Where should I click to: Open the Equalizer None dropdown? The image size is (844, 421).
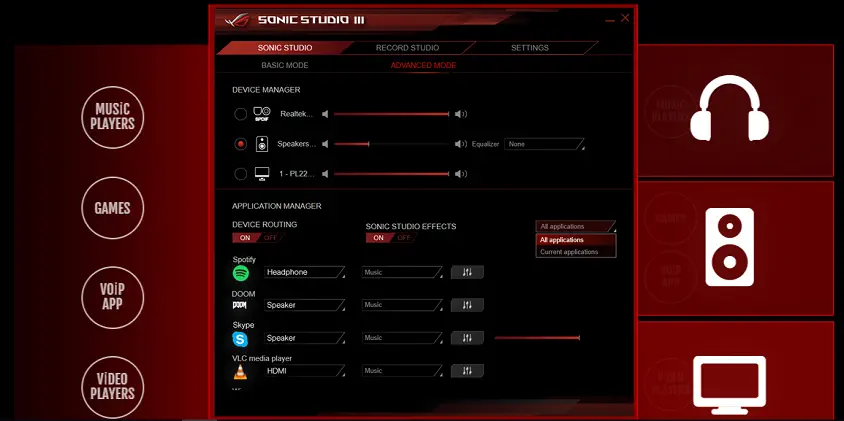point(544,144)
